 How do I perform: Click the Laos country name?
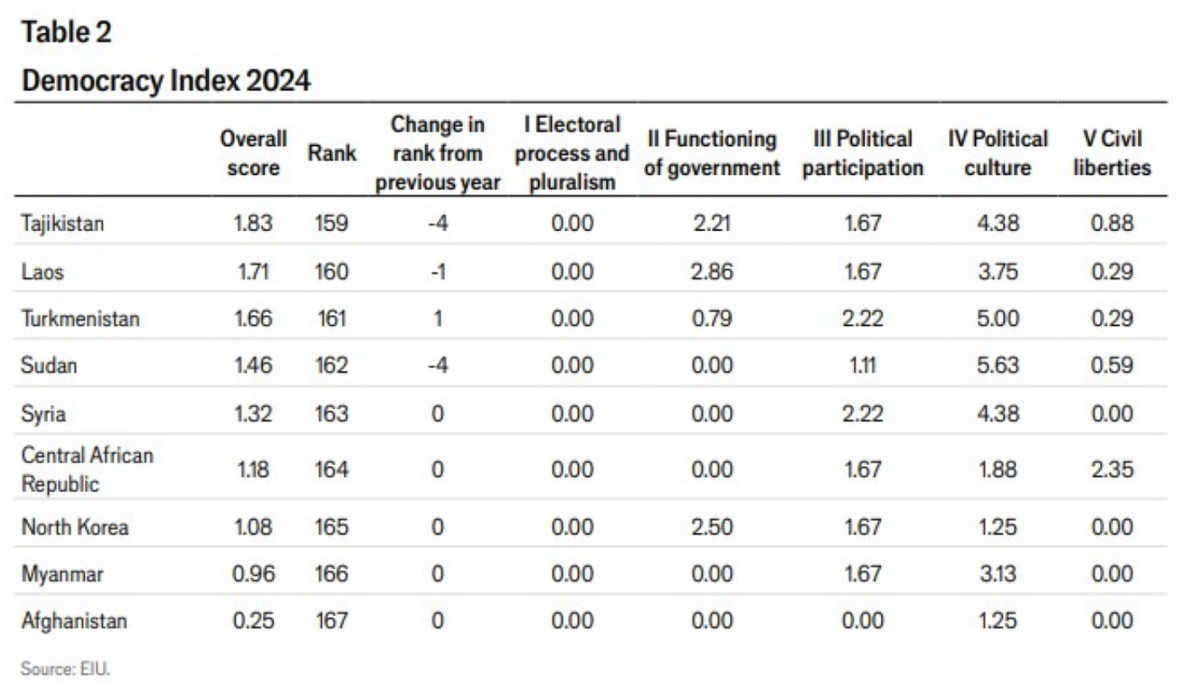39,269
